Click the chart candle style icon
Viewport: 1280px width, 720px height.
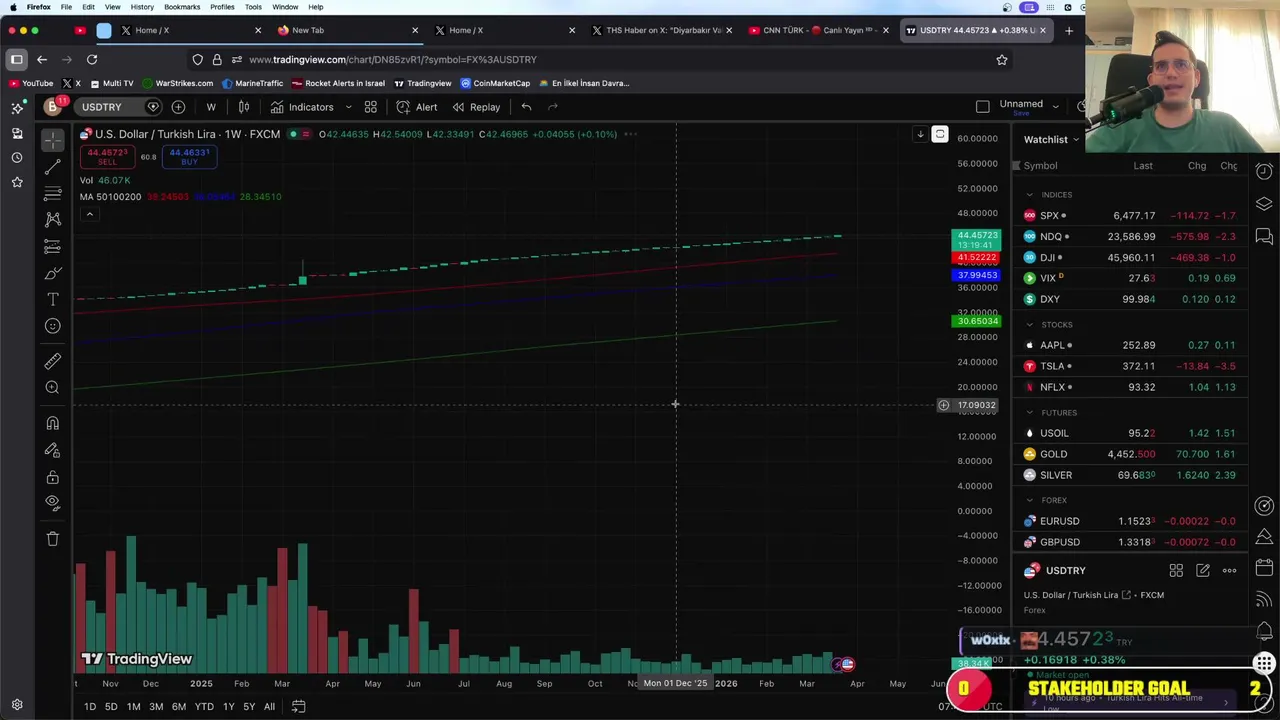point(244,107)
